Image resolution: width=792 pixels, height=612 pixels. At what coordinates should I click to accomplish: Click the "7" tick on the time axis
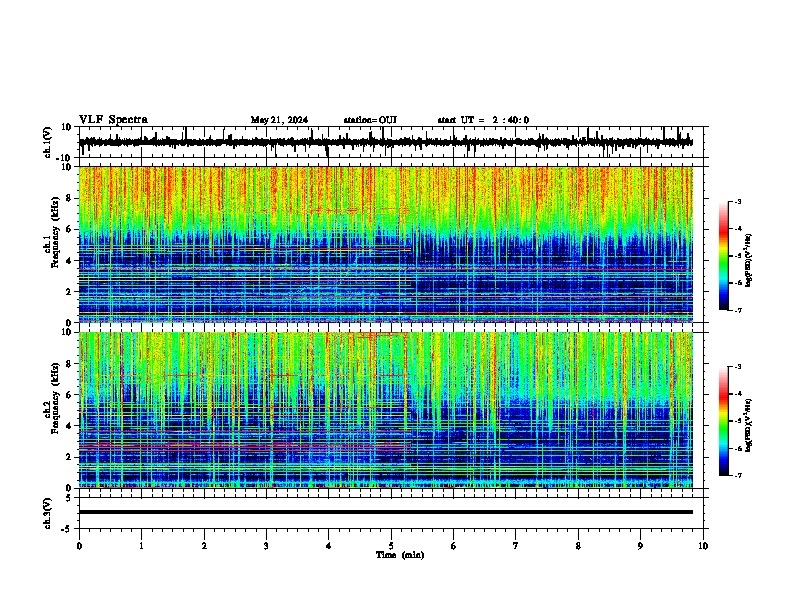(516, 546)
